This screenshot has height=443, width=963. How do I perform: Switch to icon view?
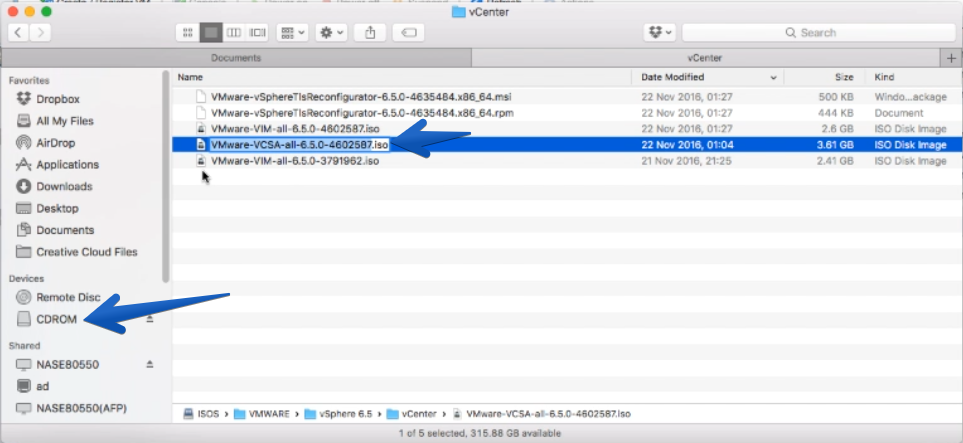click(188, 33)
